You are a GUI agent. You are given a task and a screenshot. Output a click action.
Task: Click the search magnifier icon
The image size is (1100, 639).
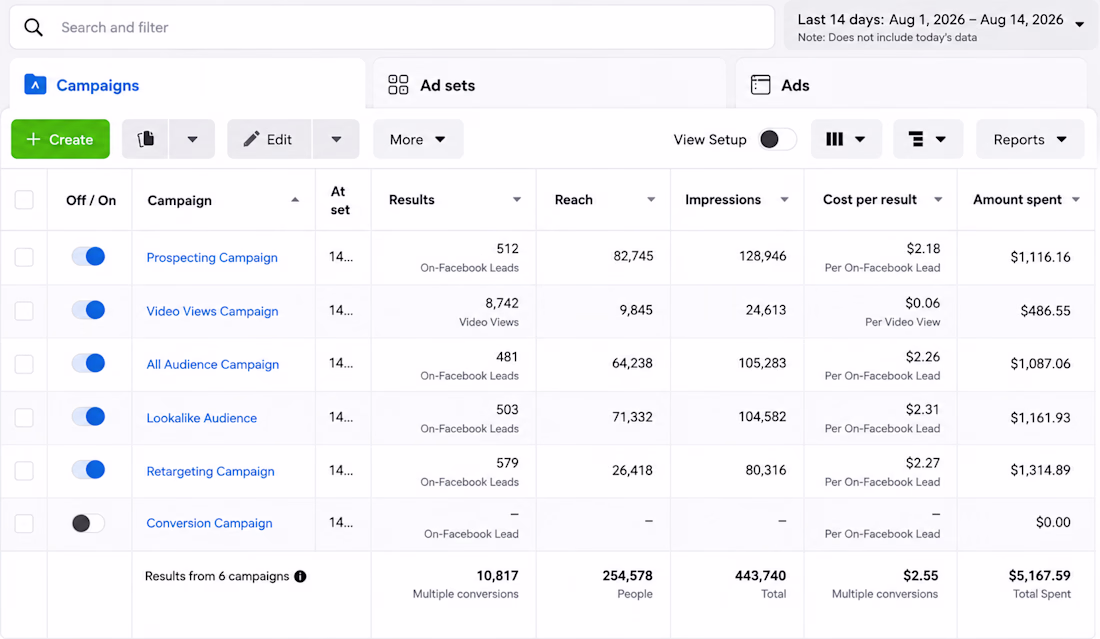(x=33, y=27)
